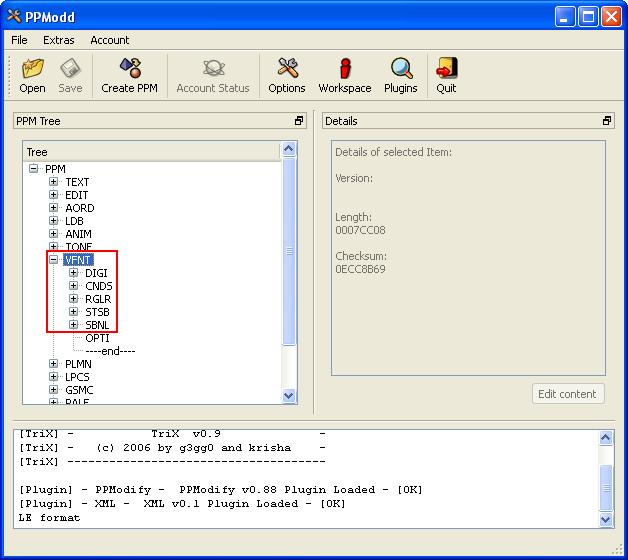Open the Account menu

pos(109,40)
